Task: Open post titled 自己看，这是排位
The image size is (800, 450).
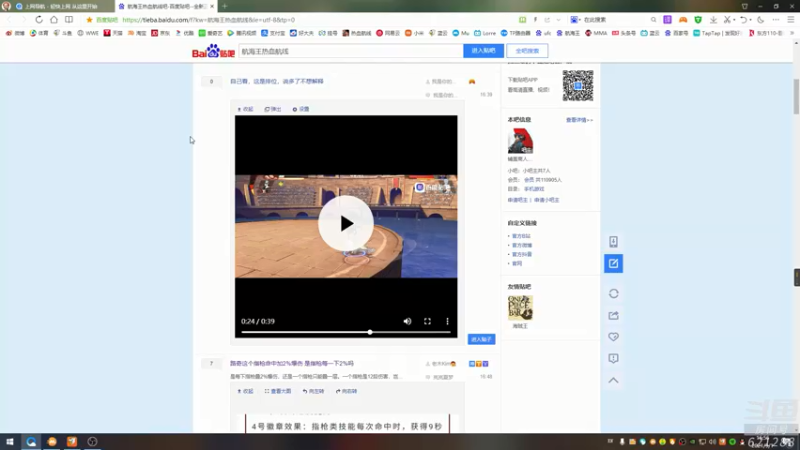Action: (x=277, y=81)
